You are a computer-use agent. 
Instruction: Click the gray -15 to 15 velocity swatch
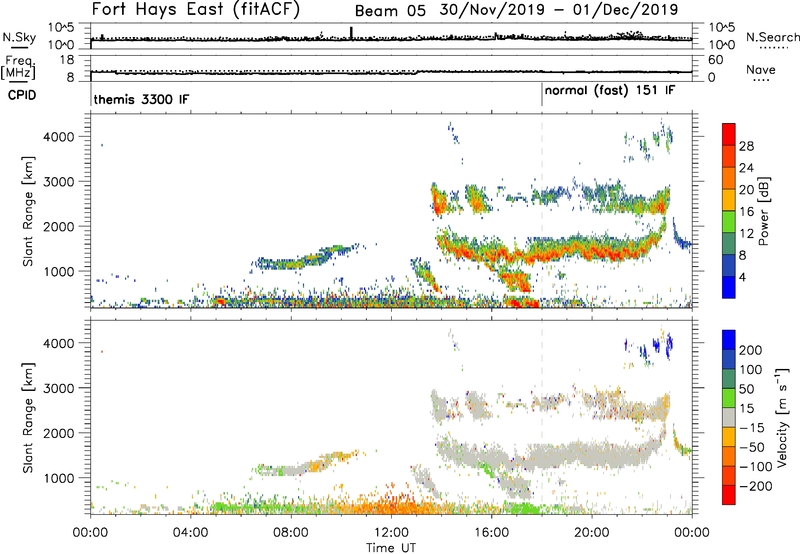pyautogui.click(x=729, y=417)
